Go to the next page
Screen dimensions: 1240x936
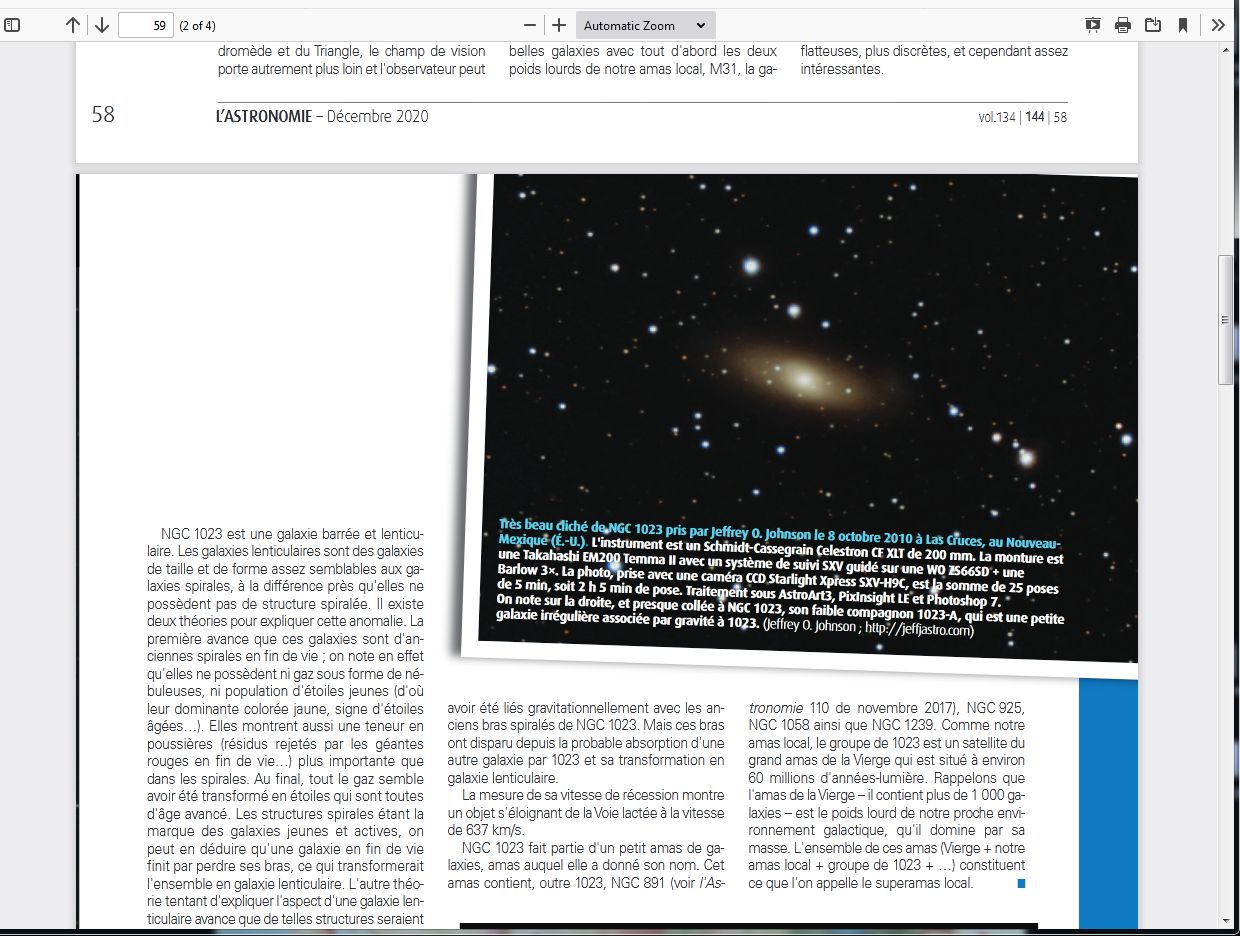click(x=102, y=25)
